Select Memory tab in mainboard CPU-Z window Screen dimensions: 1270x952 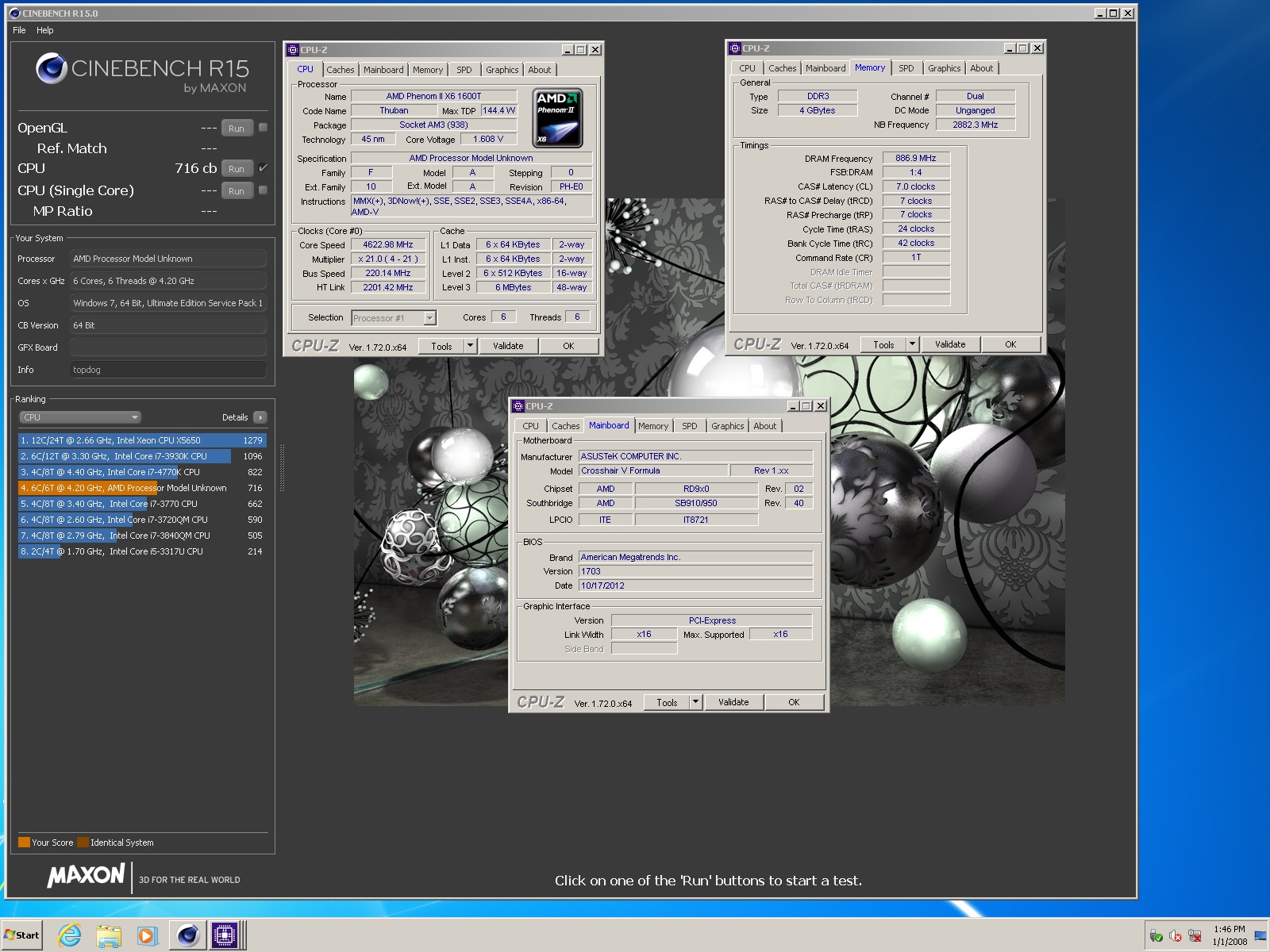coord(653,426)
